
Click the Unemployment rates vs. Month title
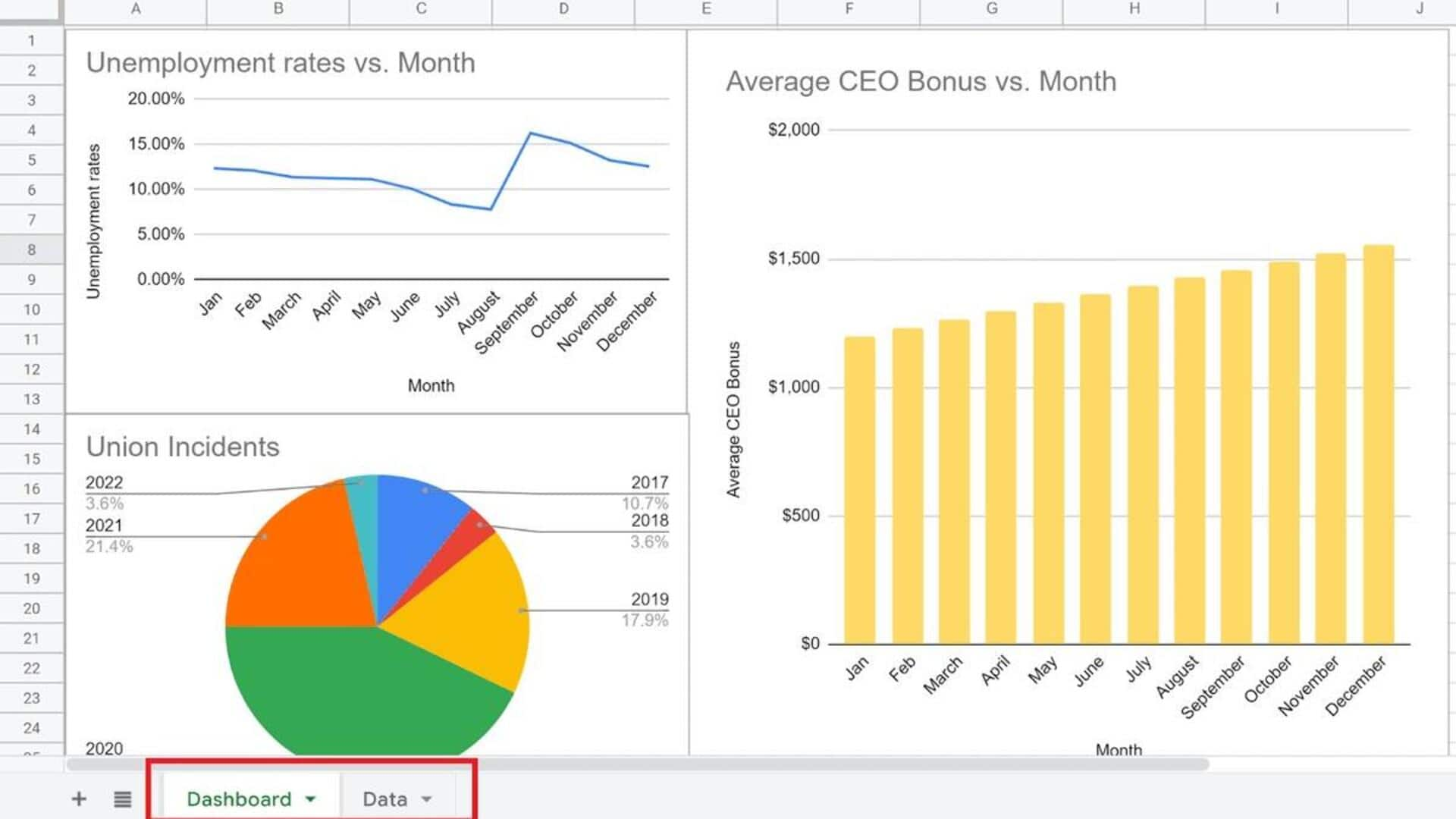tap(281, 63)
